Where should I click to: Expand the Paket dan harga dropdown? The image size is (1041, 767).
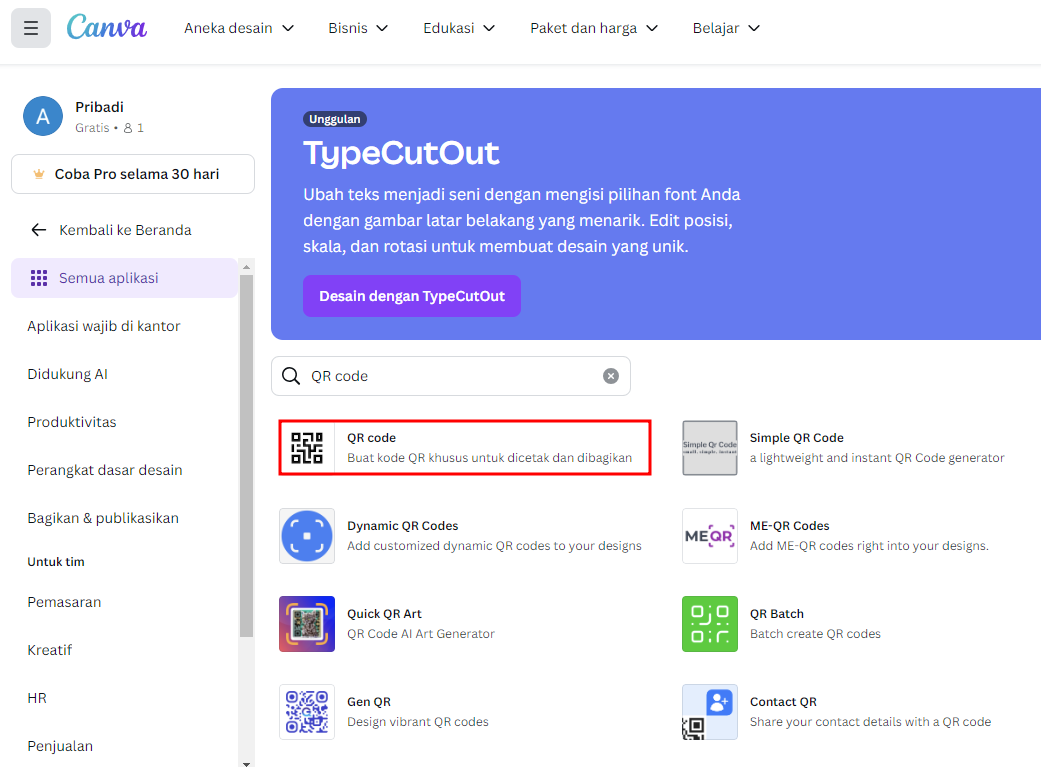point(594,28)
